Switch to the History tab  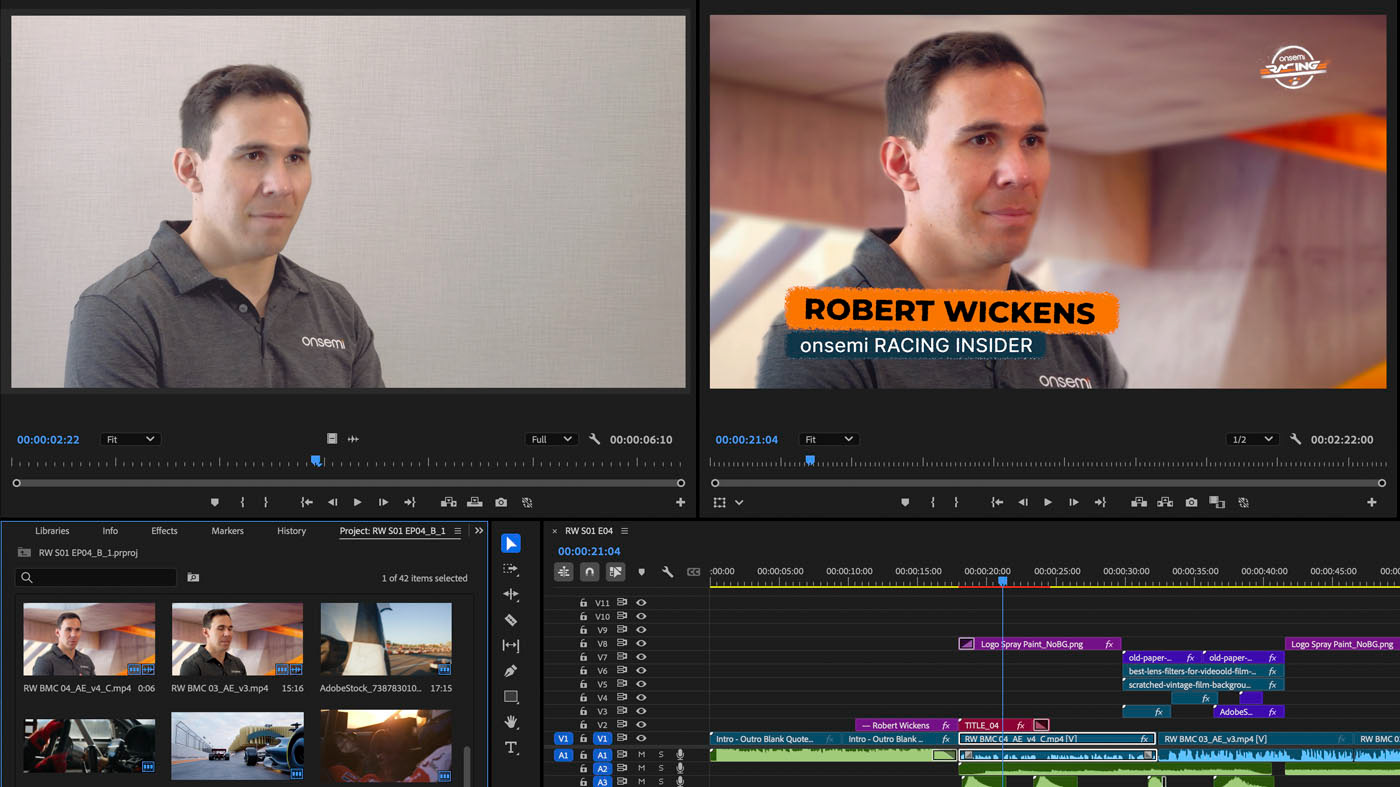coord(291,531)
